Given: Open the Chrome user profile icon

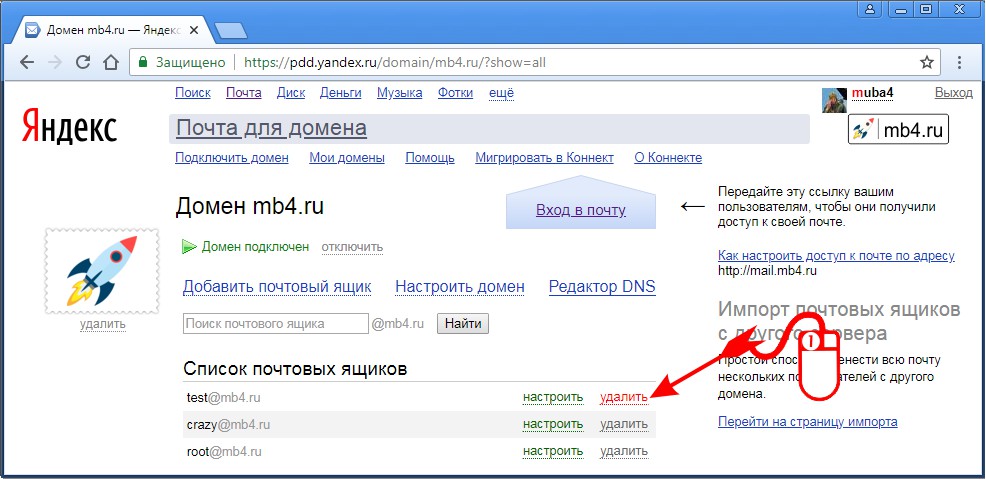Looking at the screenshot, I should (x=870, y=8).
